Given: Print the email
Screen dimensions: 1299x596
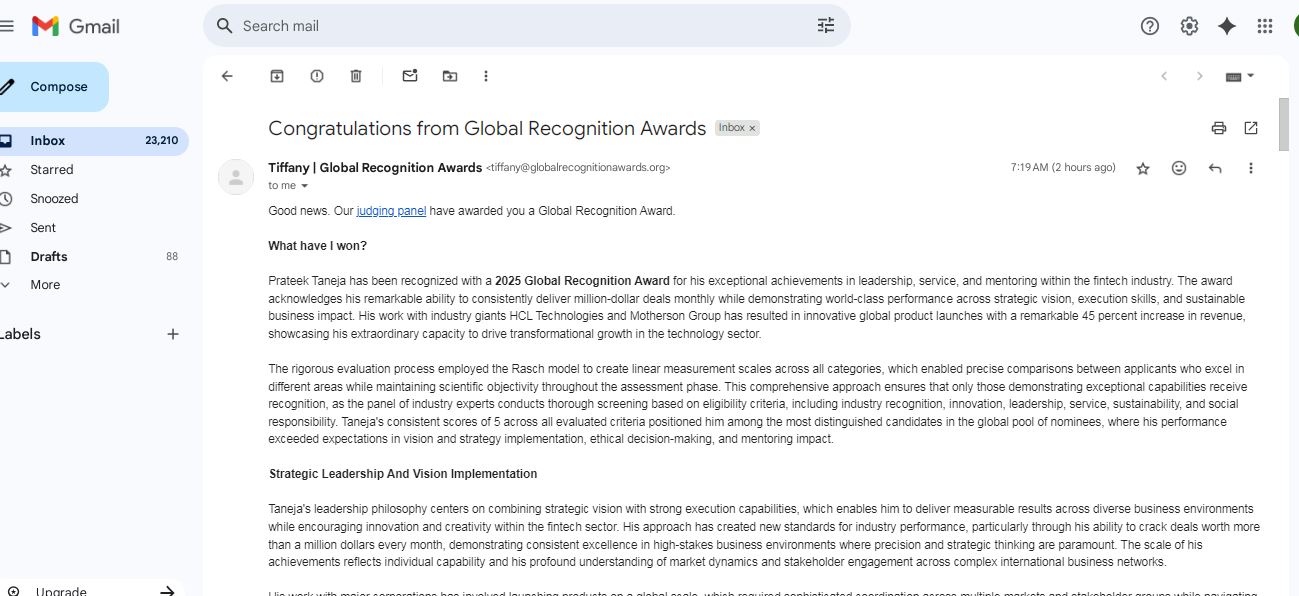Looking at the screenshot, I should [x=1218, y=128].
